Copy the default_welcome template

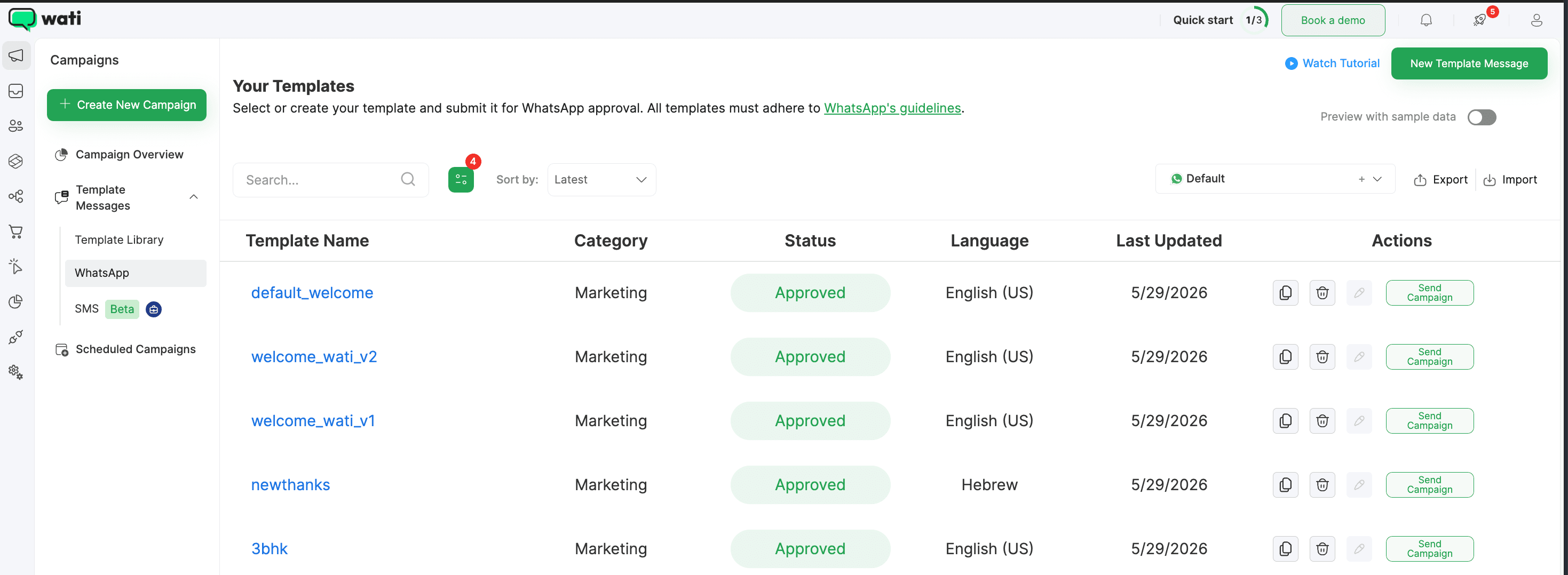click(1285, 293)
